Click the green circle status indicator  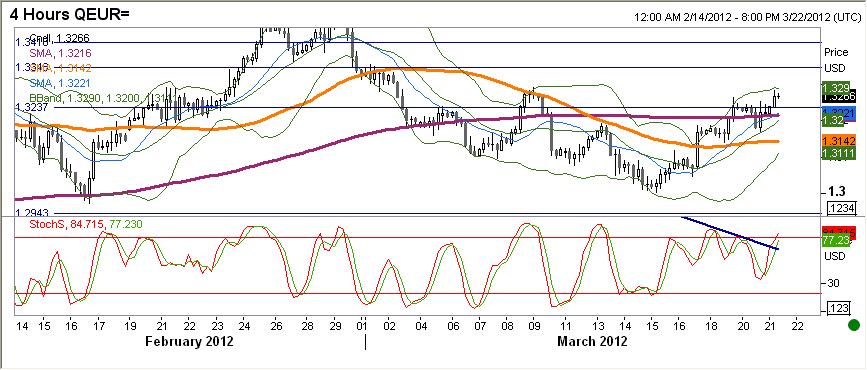coord(854,326)
